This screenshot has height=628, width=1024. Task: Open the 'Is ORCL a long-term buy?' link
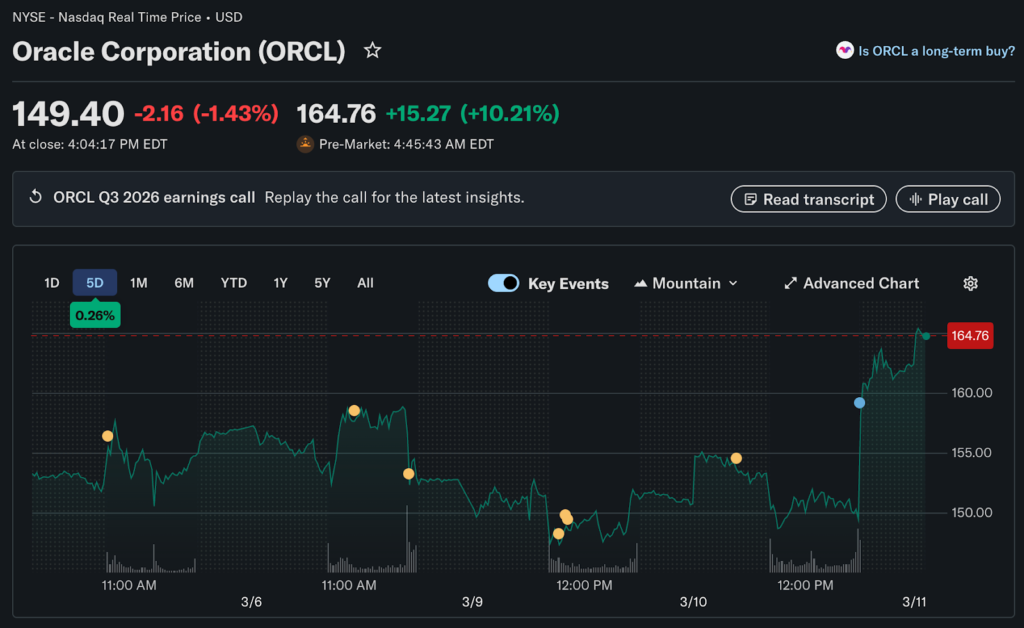(936, 50)
